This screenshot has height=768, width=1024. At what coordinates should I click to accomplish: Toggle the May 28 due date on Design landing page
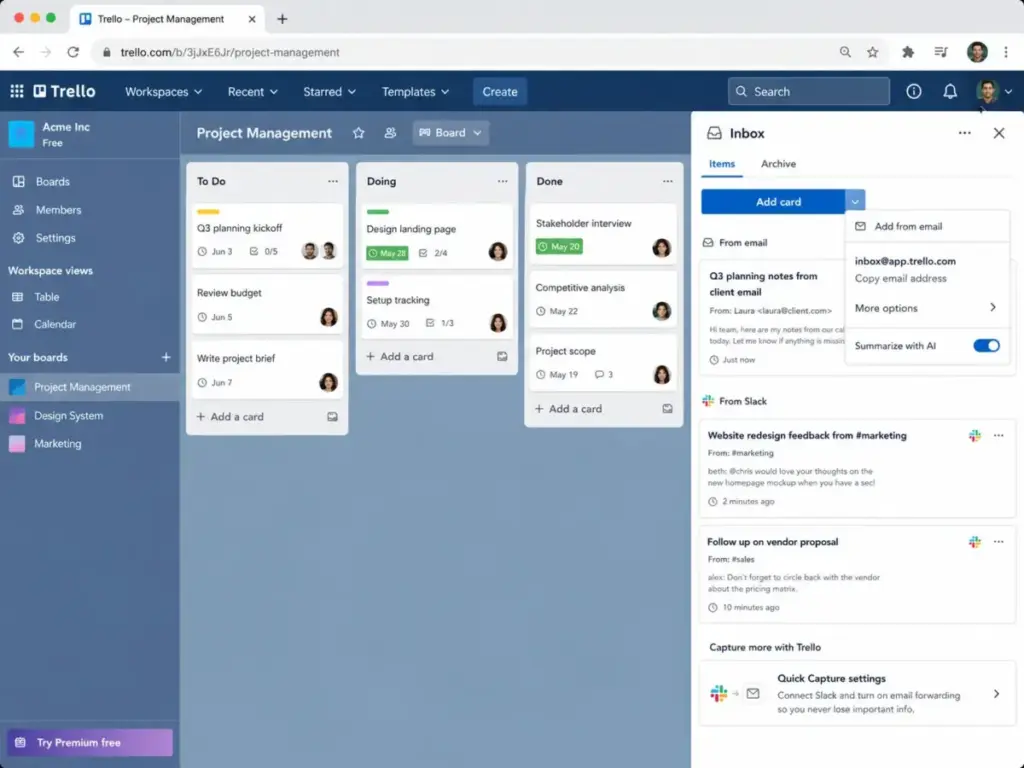387,253
